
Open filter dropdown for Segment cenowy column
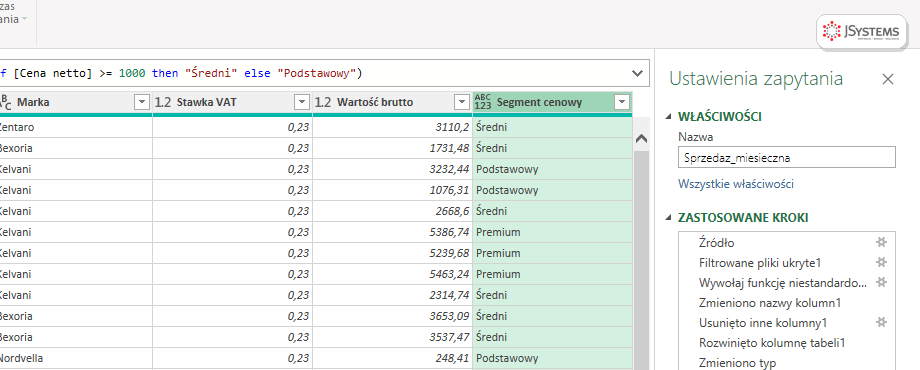(621, 103)
